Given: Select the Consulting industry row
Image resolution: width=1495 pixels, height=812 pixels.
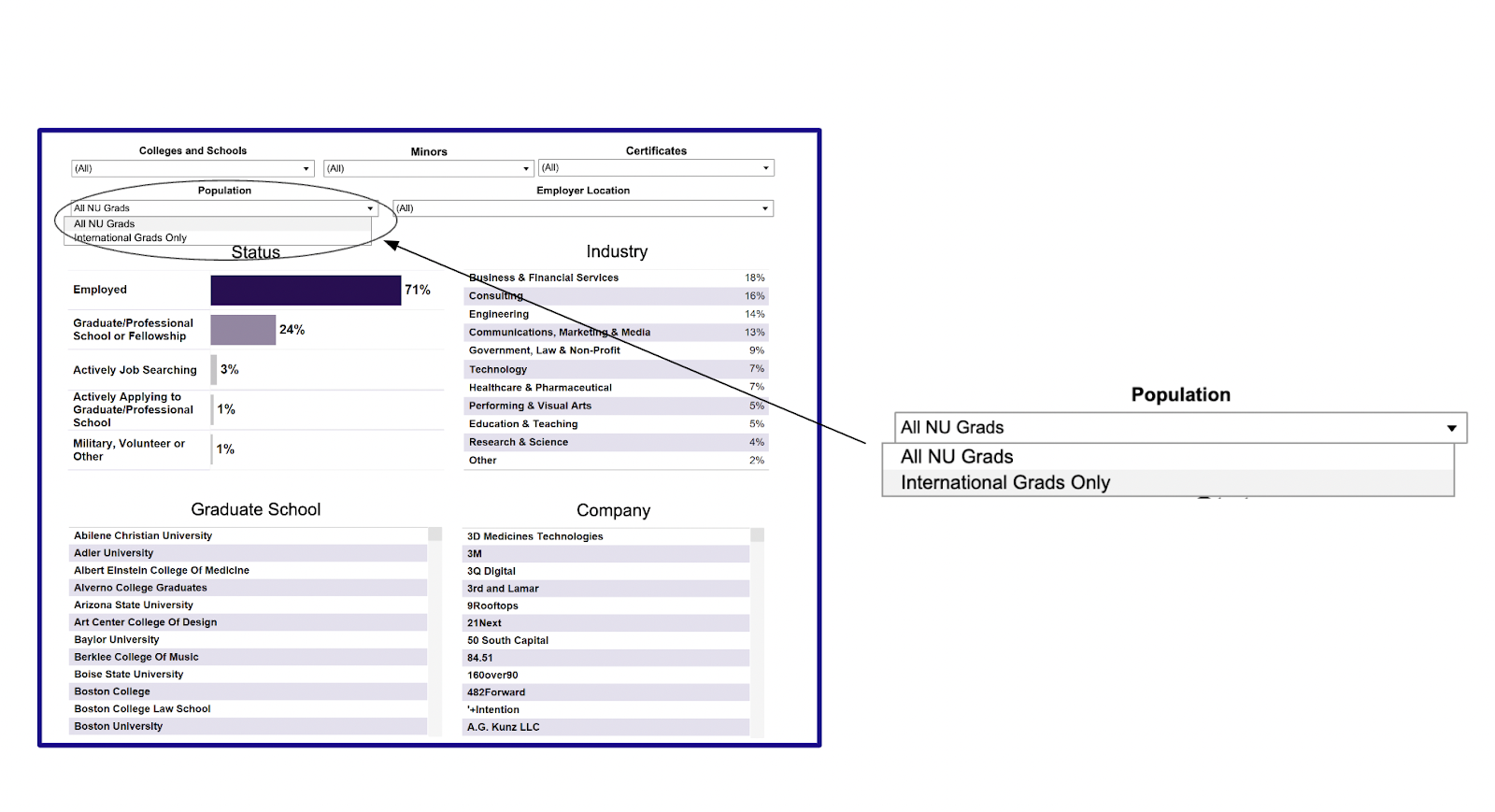Looking at the screenshot, I should point(617,296).
